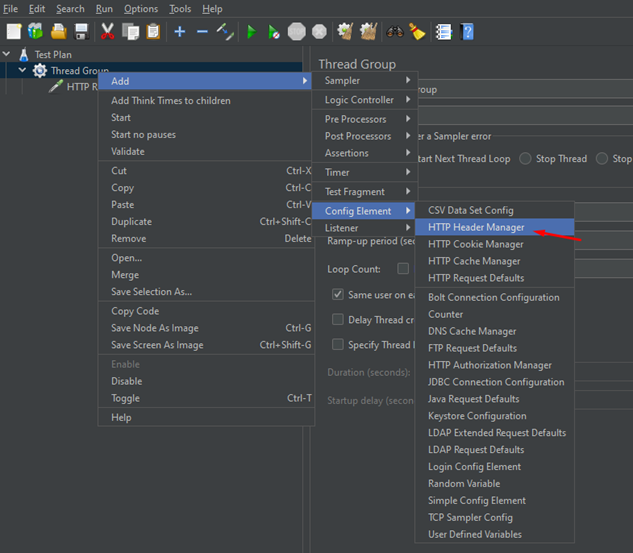Tick the Specify Thread lifetime checkbox
Viewport: 633px width, 553px height.
[x=338, y=345]
